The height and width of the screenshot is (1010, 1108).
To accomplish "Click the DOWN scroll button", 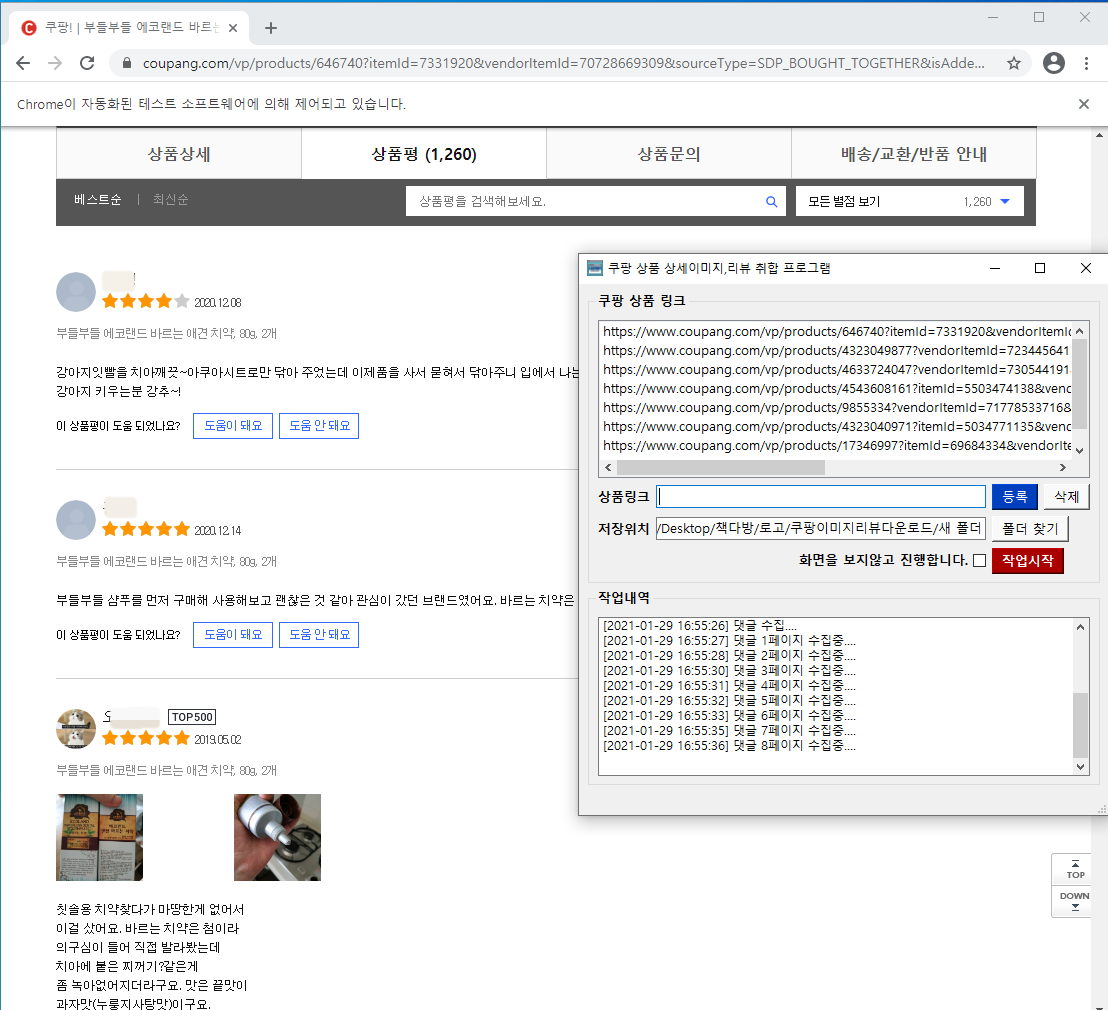I will [x=1075, y=901].
